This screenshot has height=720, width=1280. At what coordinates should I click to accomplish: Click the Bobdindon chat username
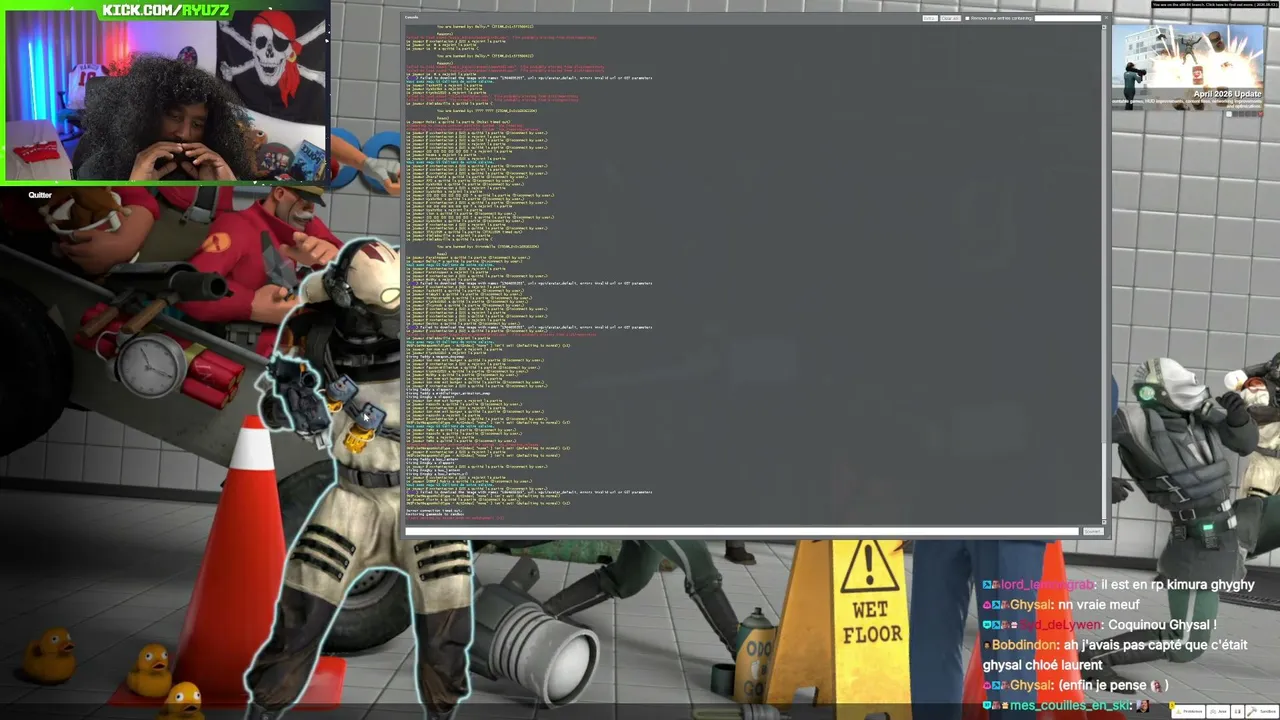[1024, 645]
